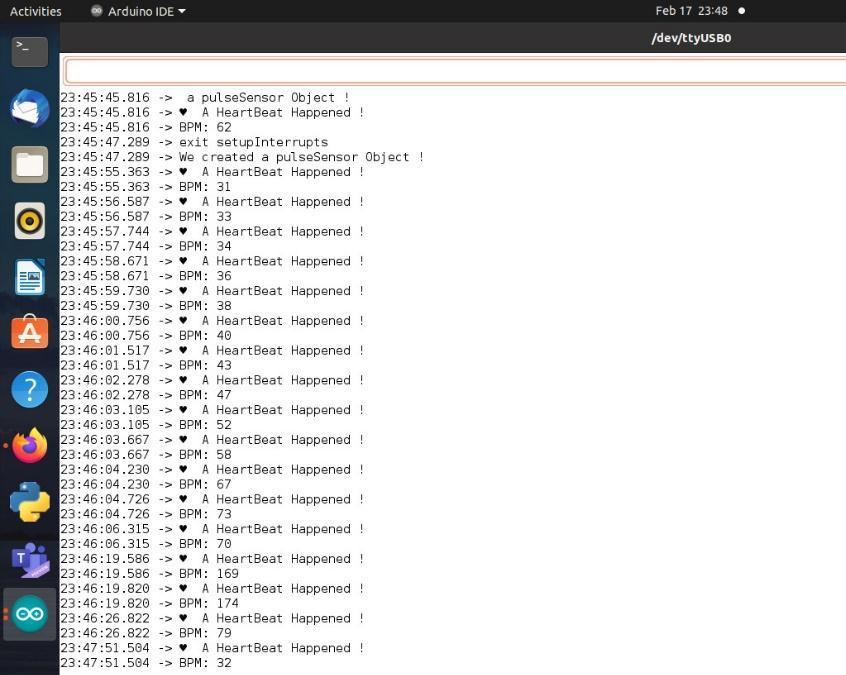The height and width of the screenshot is (675, 846).
Task: Open the Help question mark icon
Action: pyautogui.click(x=30, y=389)
